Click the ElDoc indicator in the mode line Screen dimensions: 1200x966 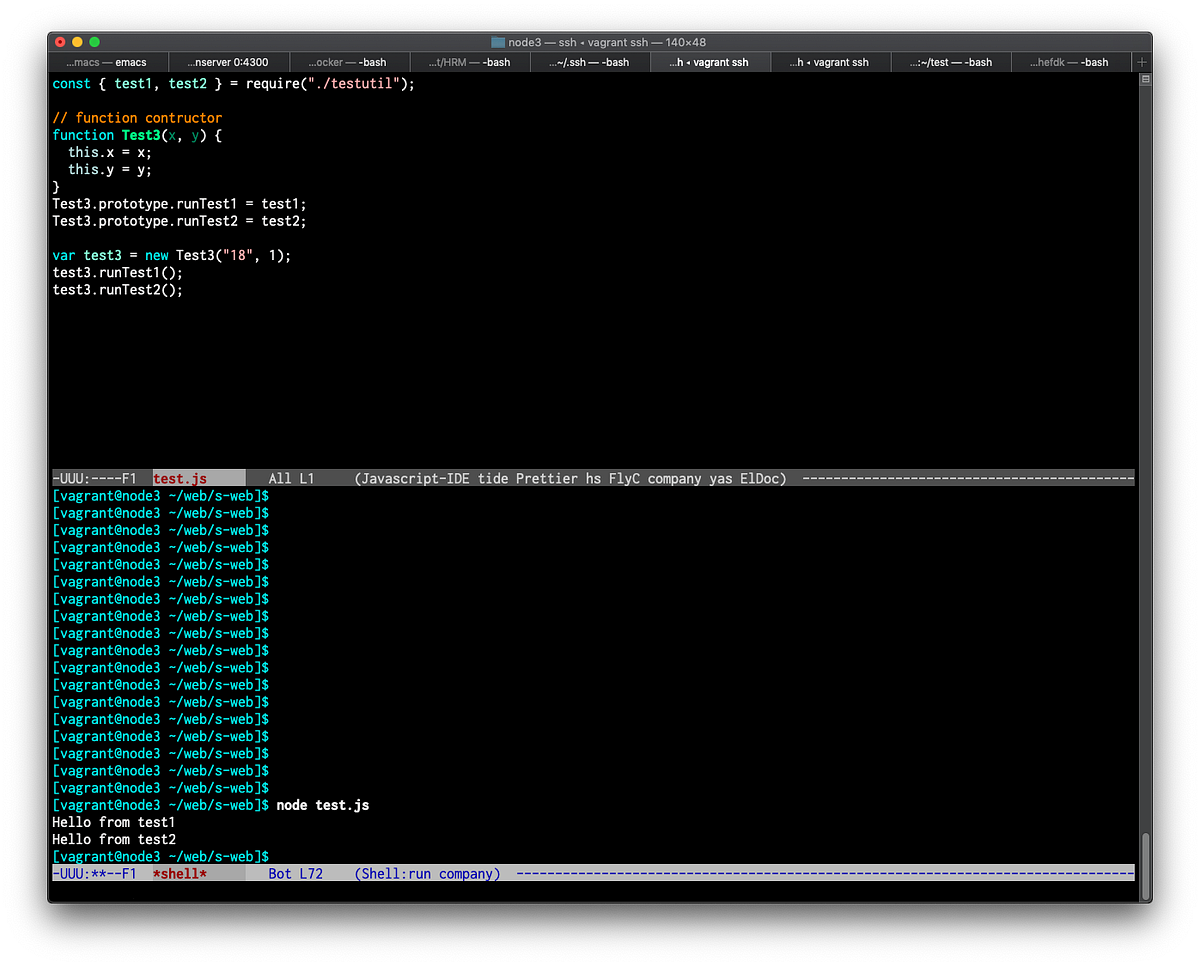pos(761,478)
